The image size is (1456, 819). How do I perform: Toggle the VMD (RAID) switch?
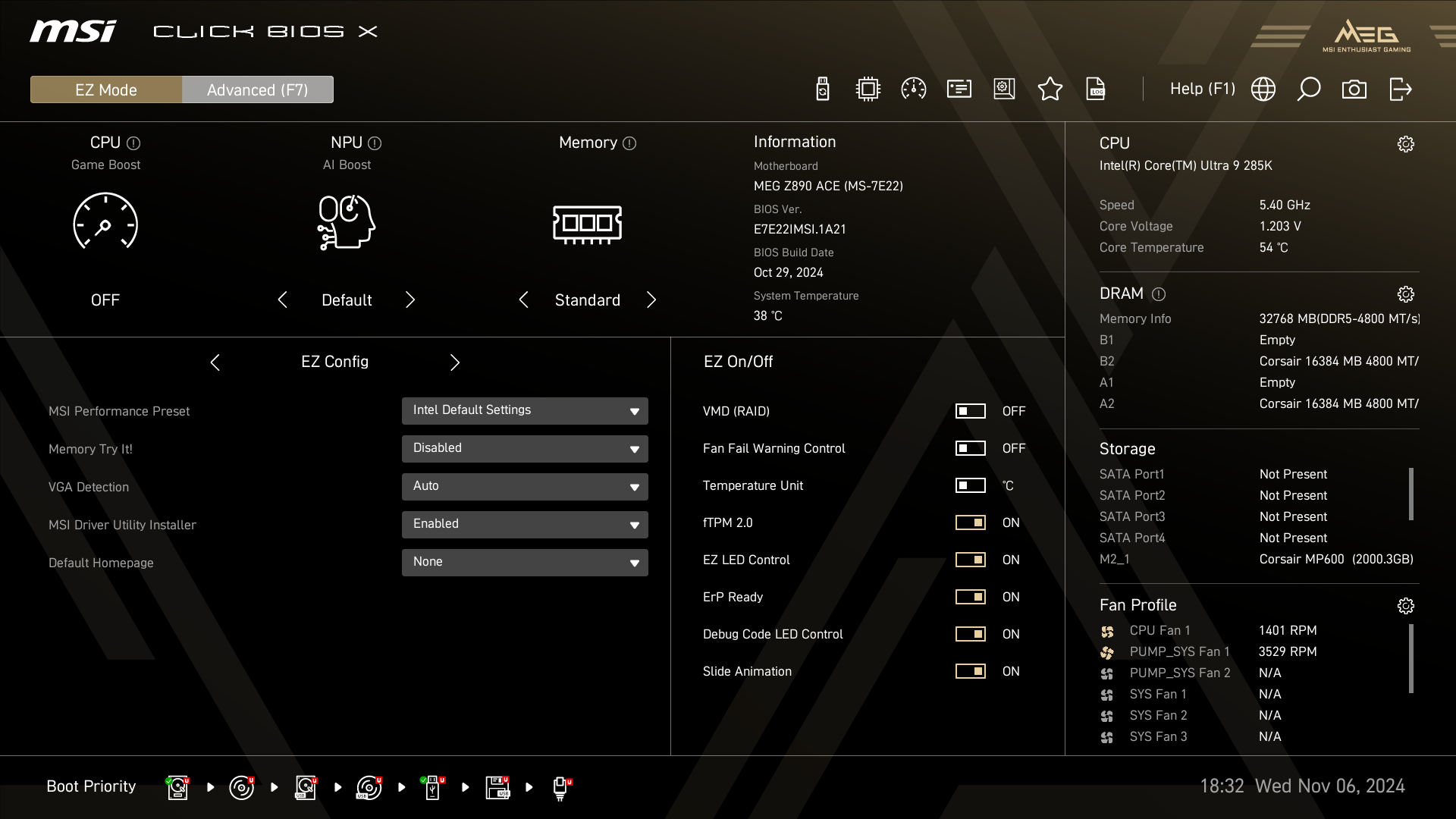(971, 411)
